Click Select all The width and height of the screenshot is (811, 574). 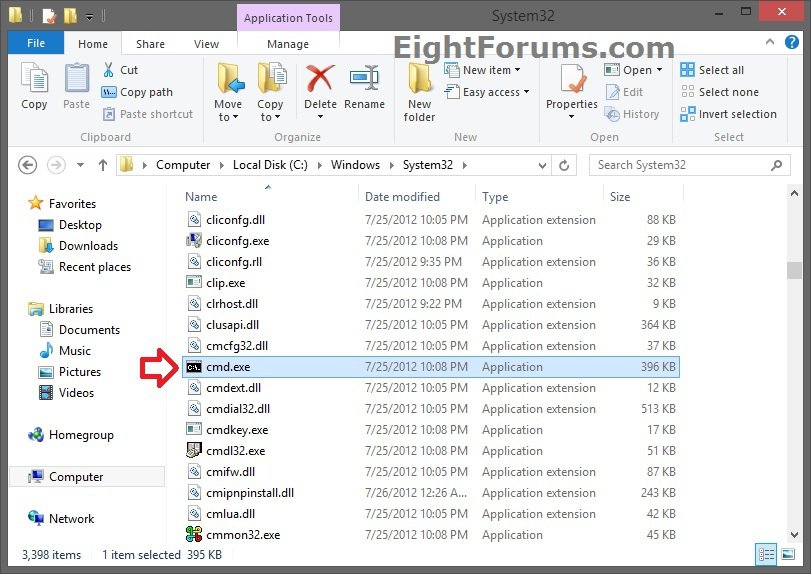712,70
